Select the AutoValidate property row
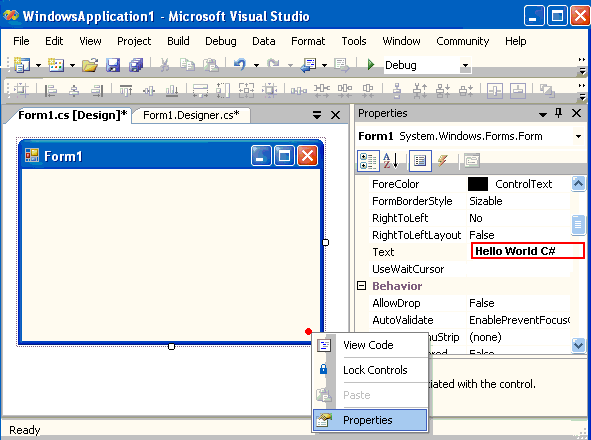Viewport: 591px width, 440px height. tap(470, 320)
